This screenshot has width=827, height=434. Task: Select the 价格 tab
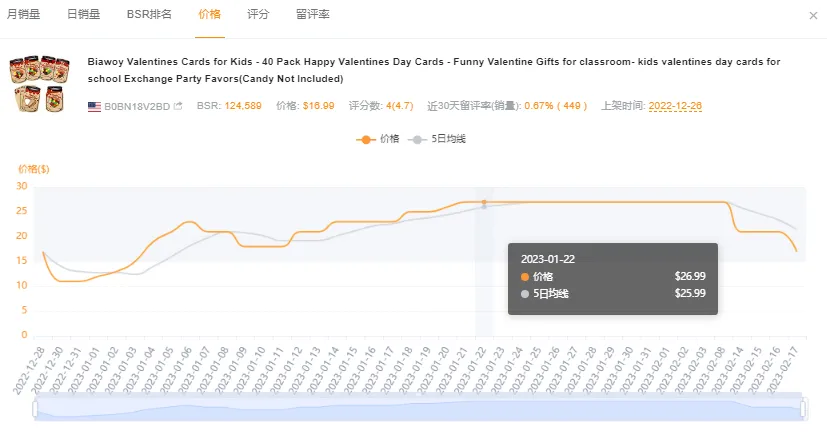210,14
